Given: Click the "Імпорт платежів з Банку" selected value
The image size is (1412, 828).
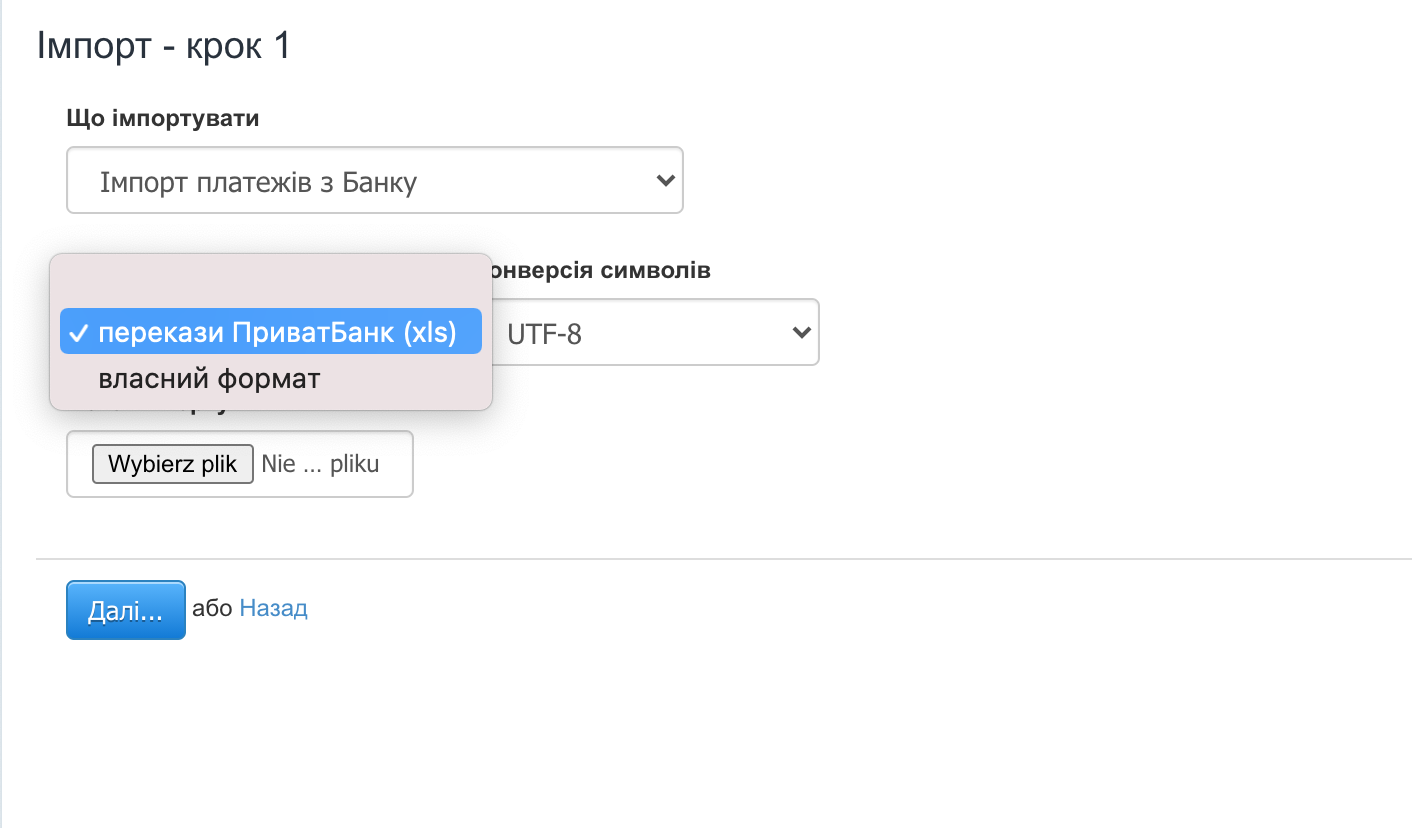Looking at the screenshot, I should [x=258, y=182].
